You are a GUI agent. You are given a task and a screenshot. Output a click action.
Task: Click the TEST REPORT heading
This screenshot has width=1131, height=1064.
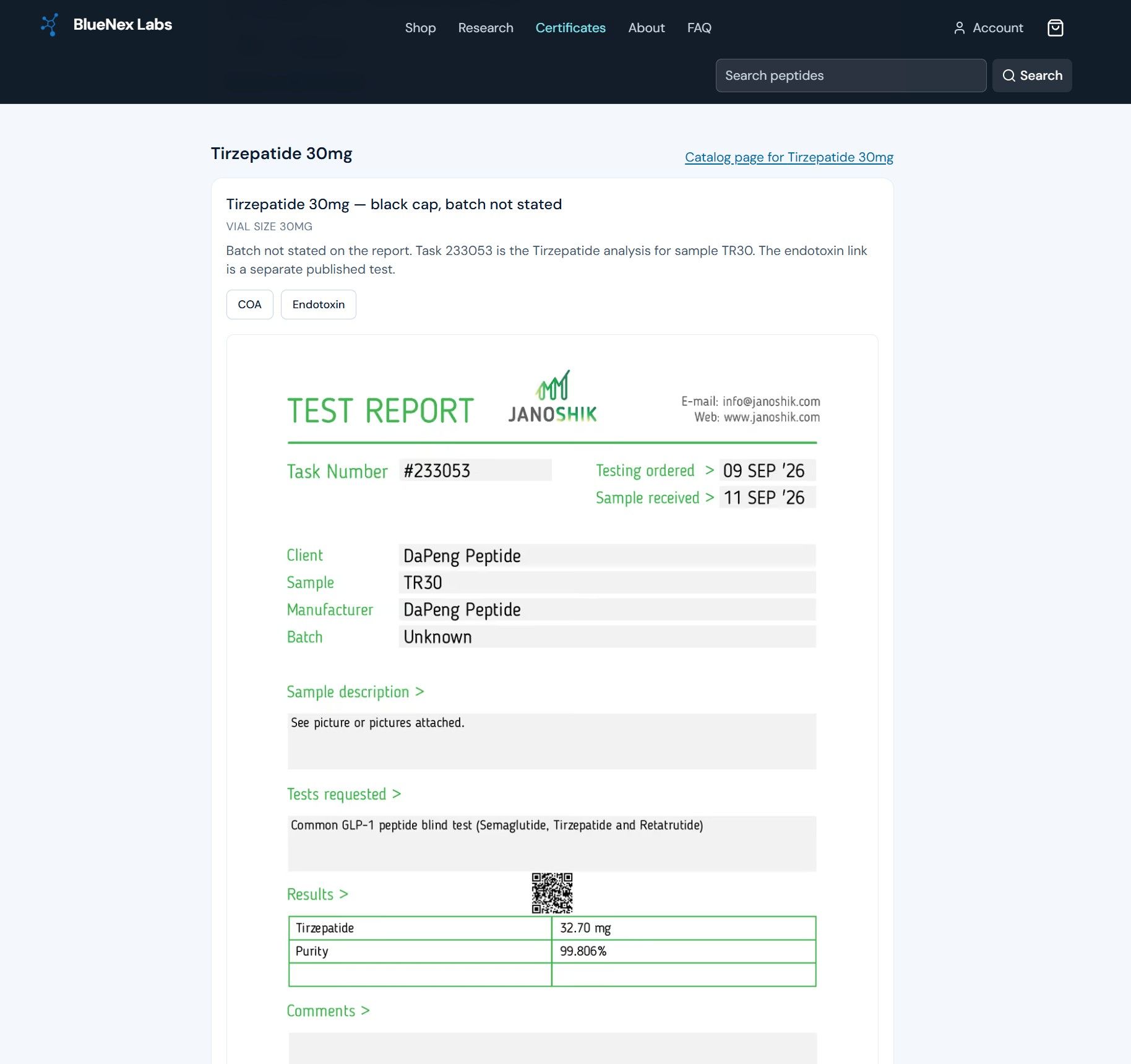point(381,411)
